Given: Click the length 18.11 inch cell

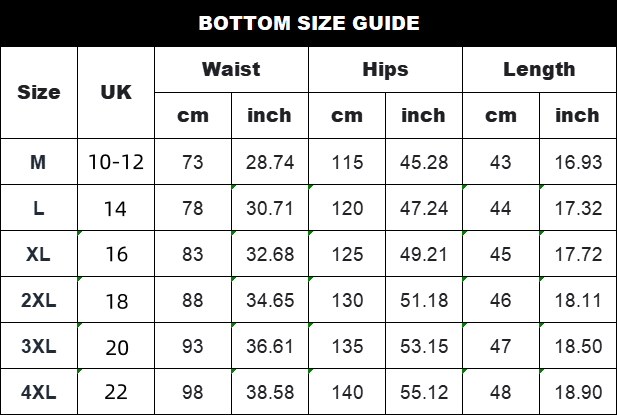Looking at the screenshot, I should click(578, 300).
